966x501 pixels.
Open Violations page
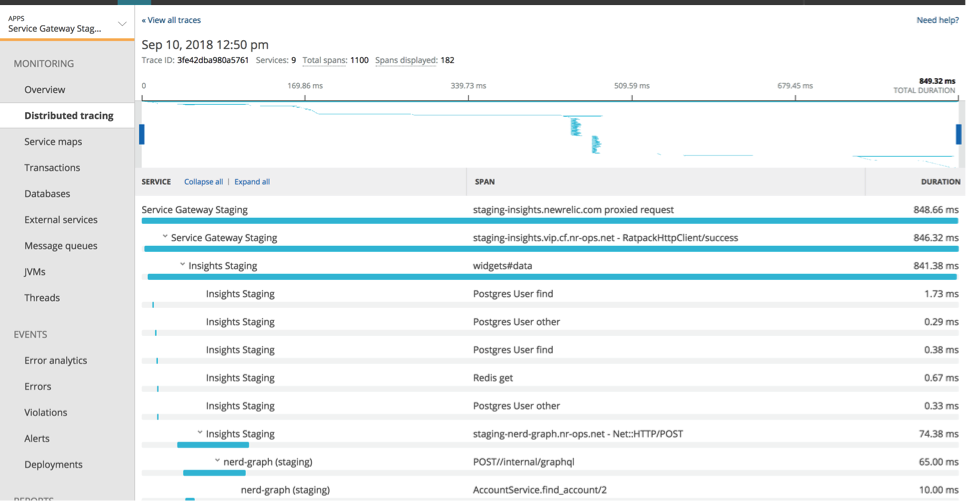point(46,412)
